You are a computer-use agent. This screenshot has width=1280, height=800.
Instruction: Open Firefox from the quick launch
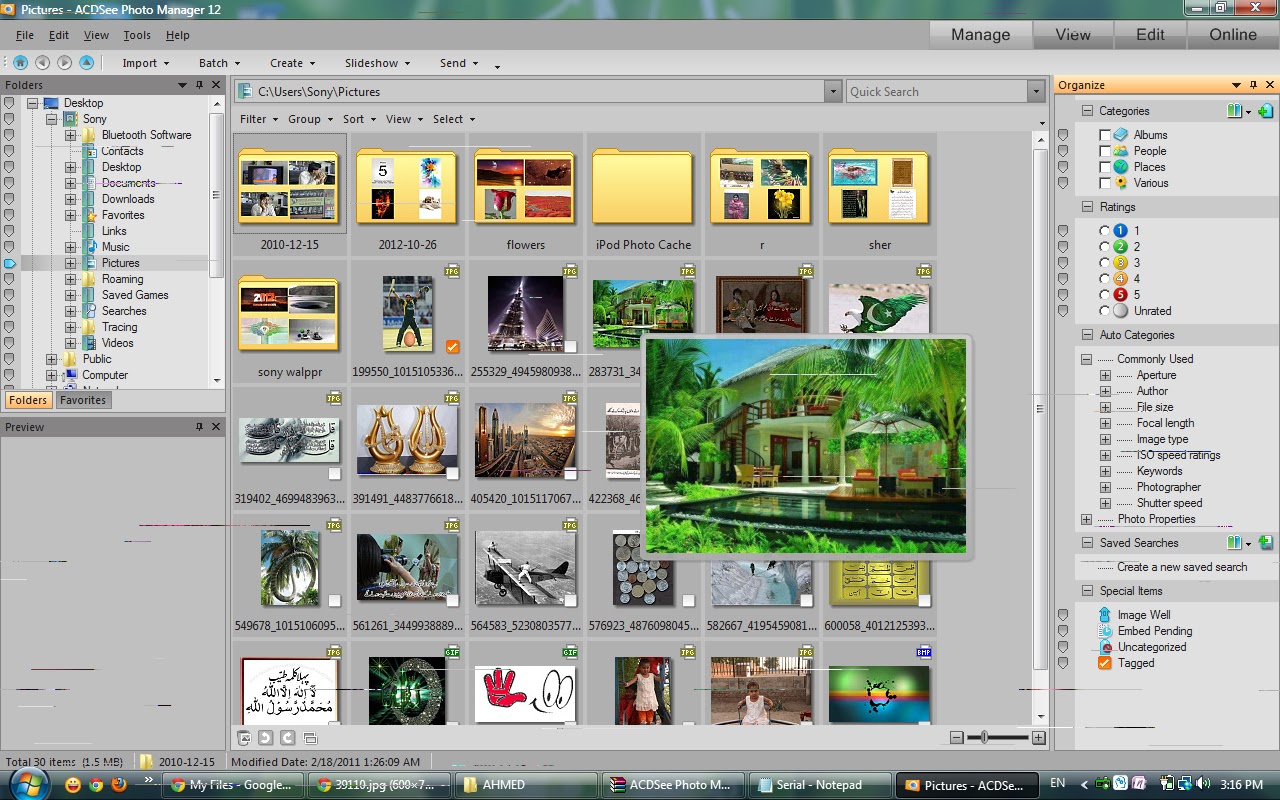[119, 785]
